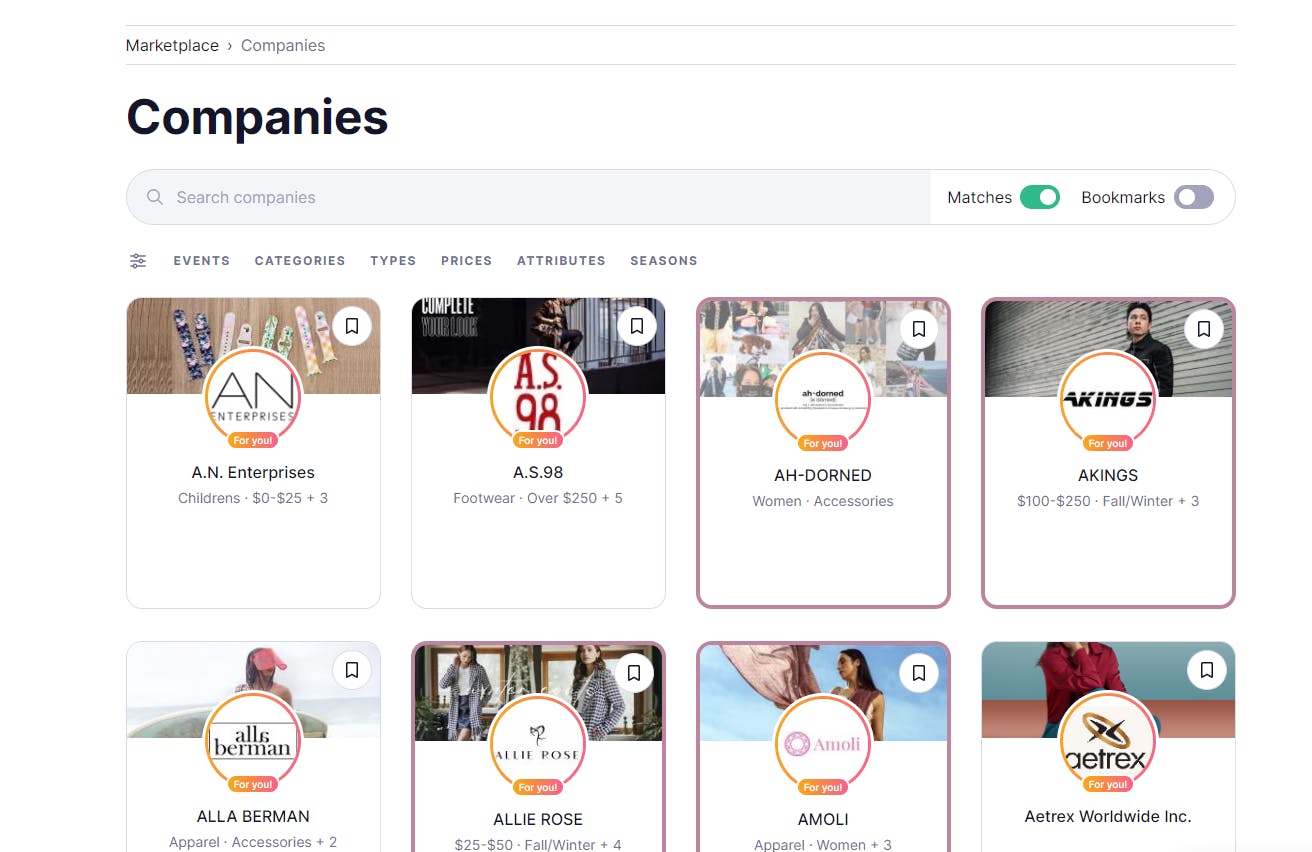1312x852 pixels.
Task: Expand the TYPES filter
Action: pyautogui.click(x=393, y=261)
